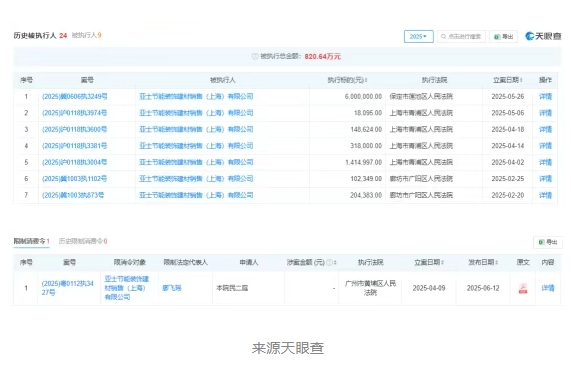Open the restricted legal representative's profile link
Image resolution: width=571 pixels, height=368 pixels.
(x=172, y=288)
